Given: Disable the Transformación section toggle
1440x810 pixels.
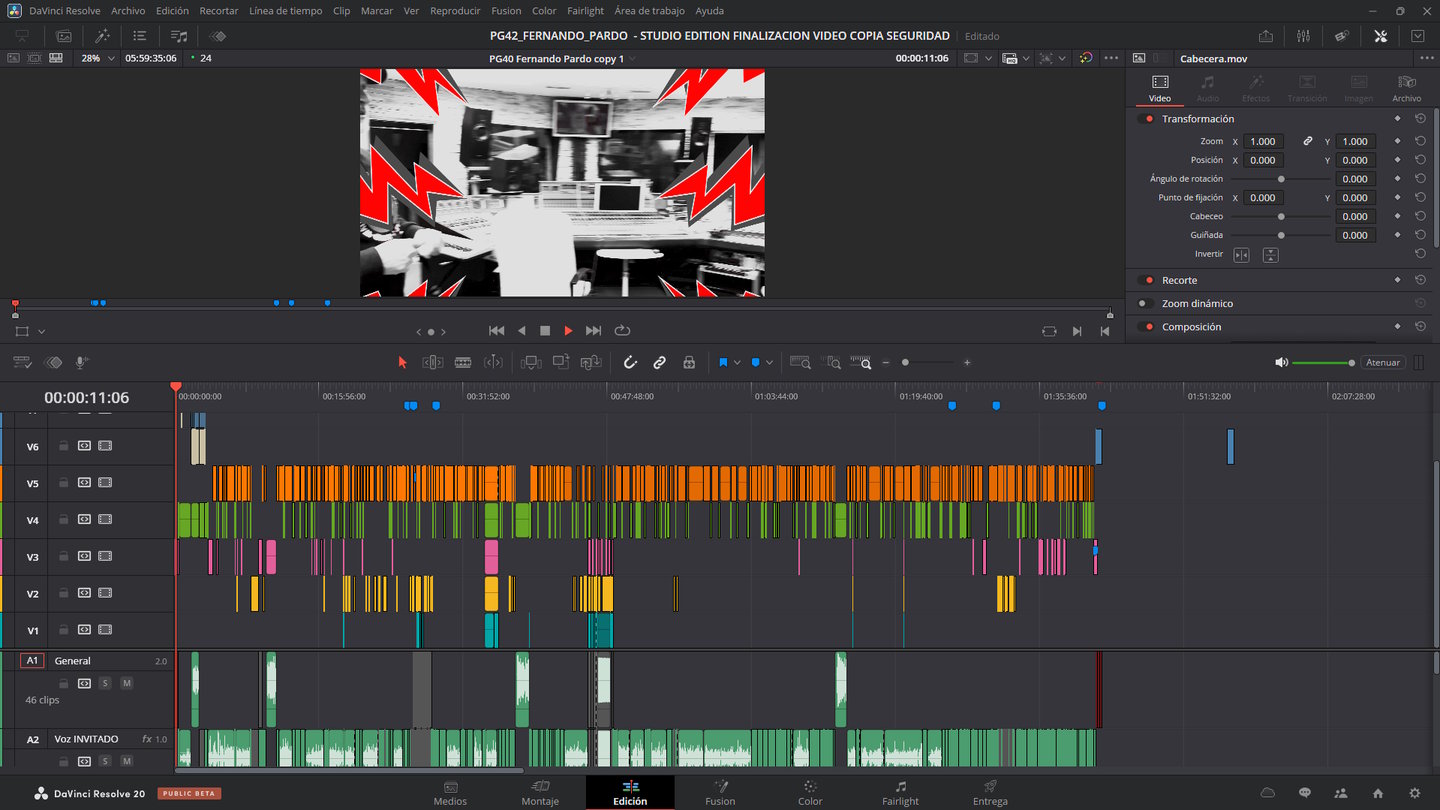Looking at the screenshot, I should (x=1145, y=119).
